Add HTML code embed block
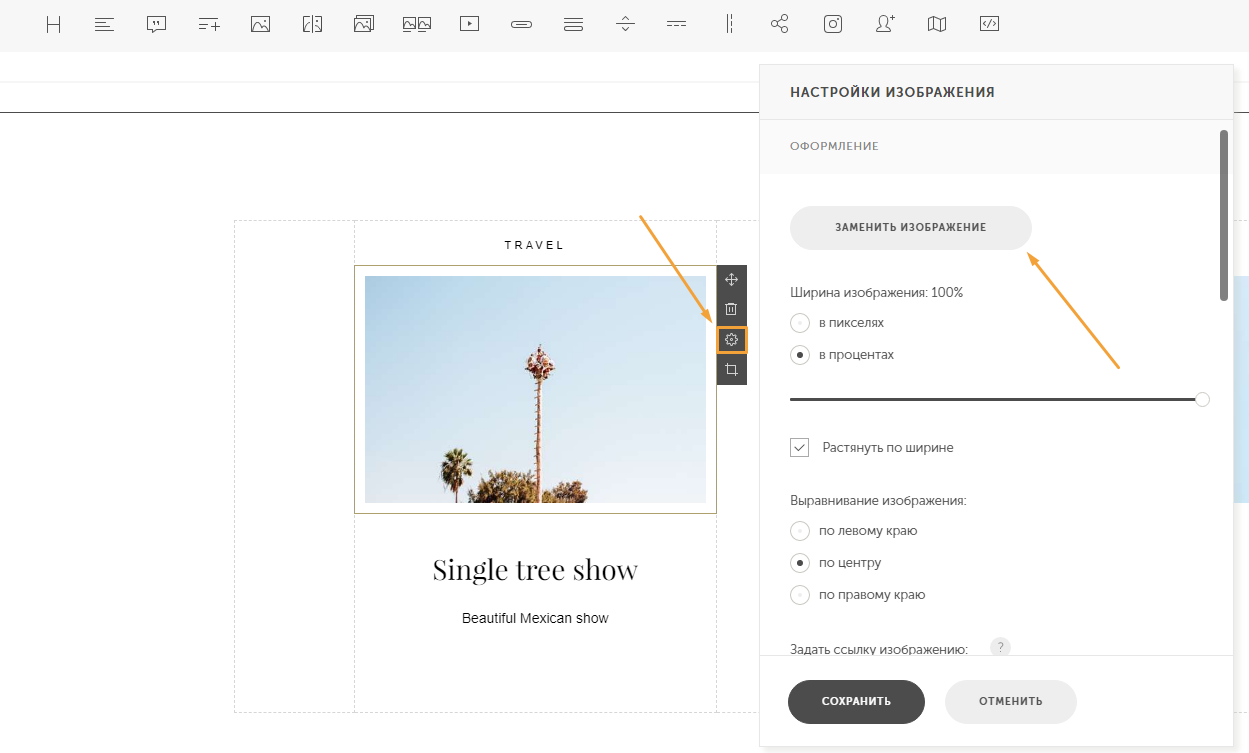Viewport: 1249px width, 753px height. point(989,25)
